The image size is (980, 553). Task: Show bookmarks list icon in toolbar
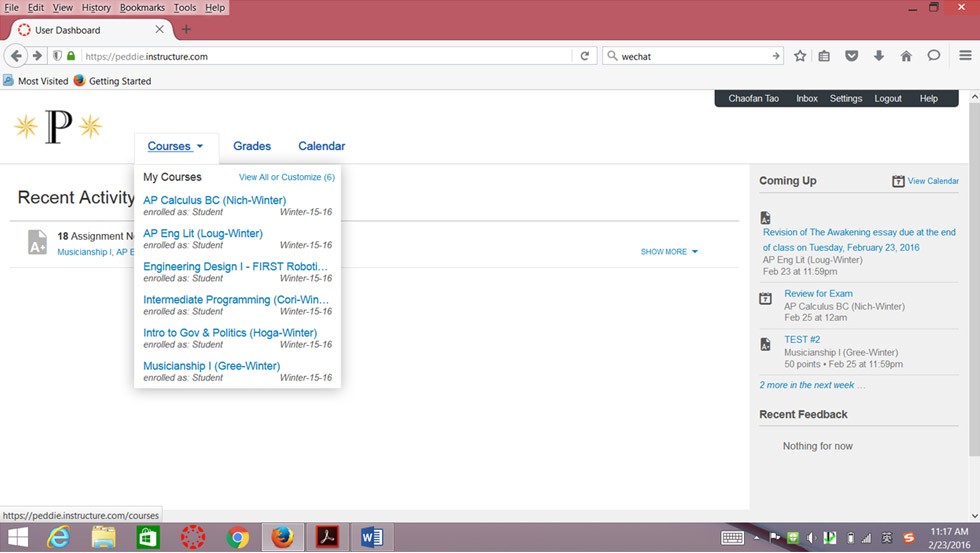tap(824, 56)
